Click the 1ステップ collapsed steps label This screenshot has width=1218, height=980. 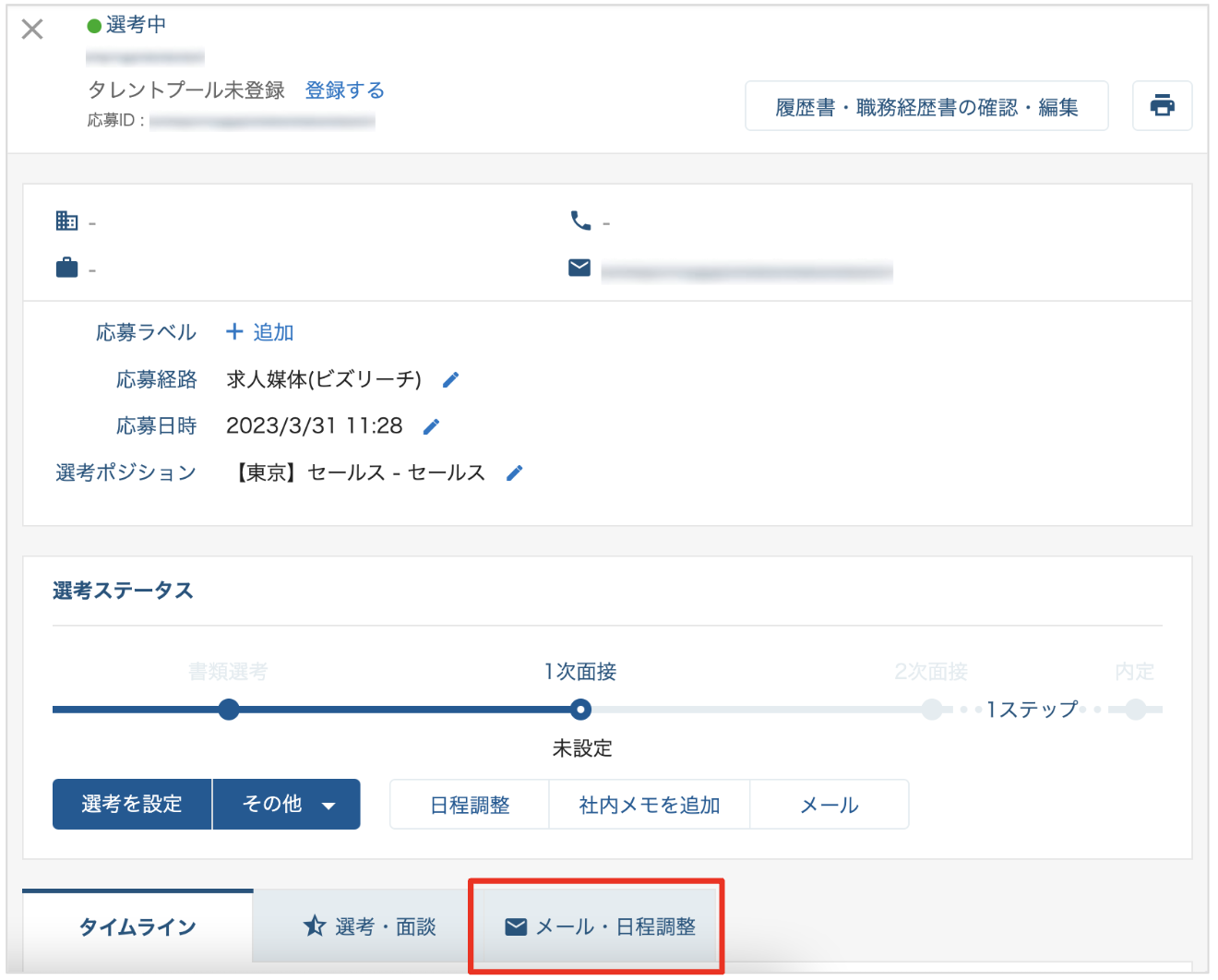point(1032,710)
